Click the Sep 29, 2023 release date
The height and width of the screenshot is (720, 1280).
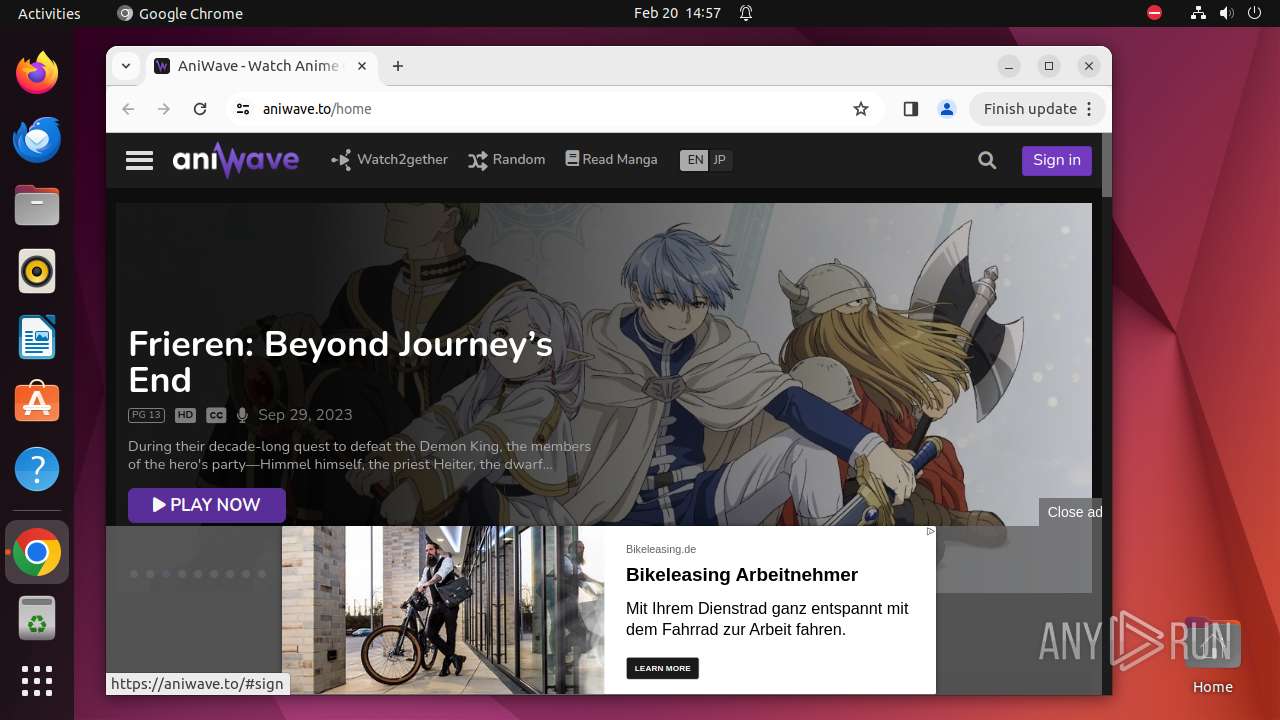pyautogui.click(x=305, y=415)
